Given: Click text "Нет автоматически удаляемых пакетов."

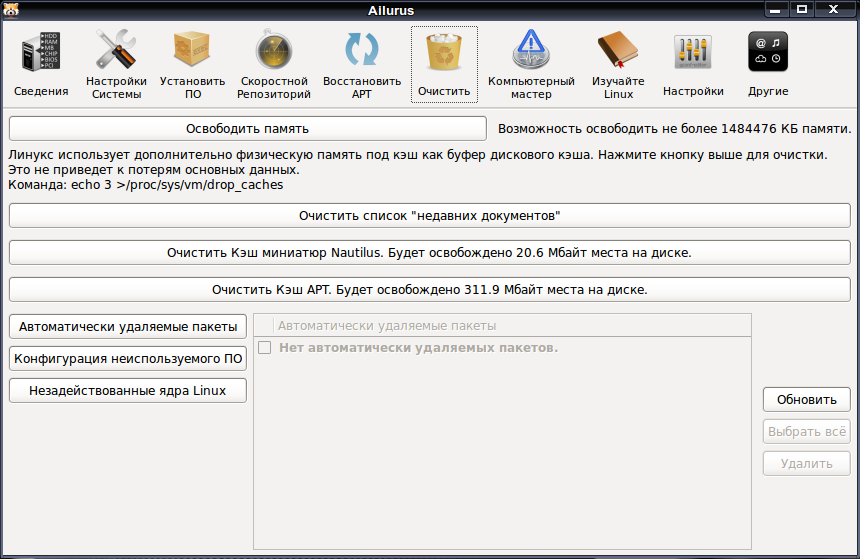Looking at the screenshot, I should tap(418, 347).
